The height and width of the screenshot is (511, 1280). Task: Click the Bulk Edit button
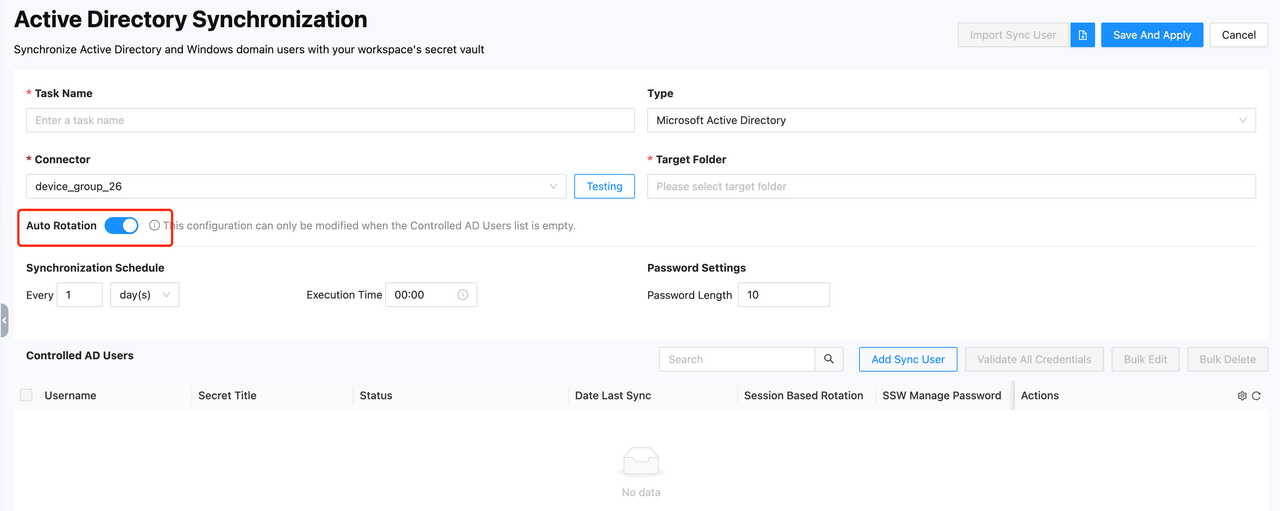1146,359
